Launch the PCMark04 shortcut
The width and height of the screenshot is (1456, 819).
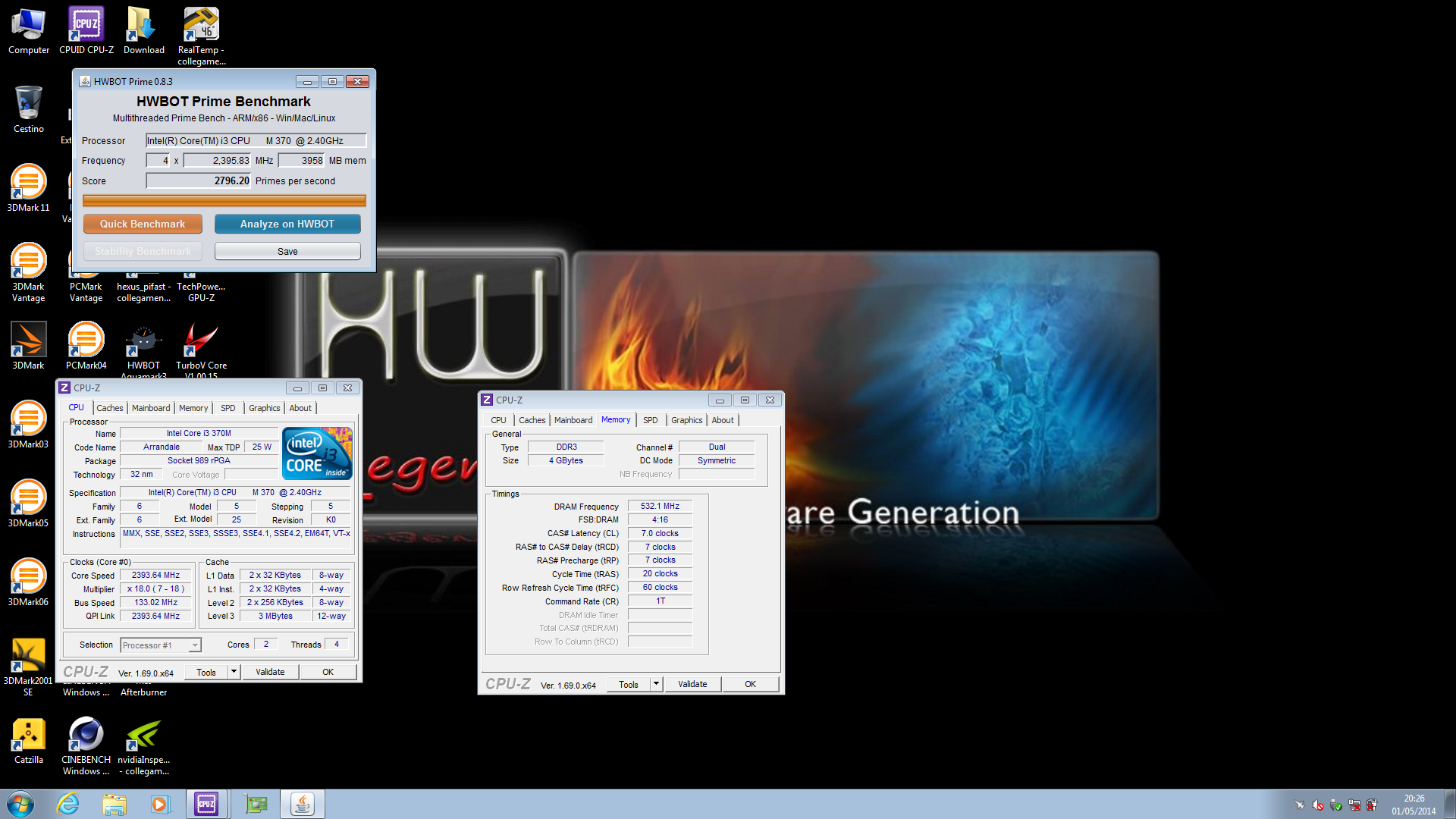pyautogui.click(x=86, y=346)
